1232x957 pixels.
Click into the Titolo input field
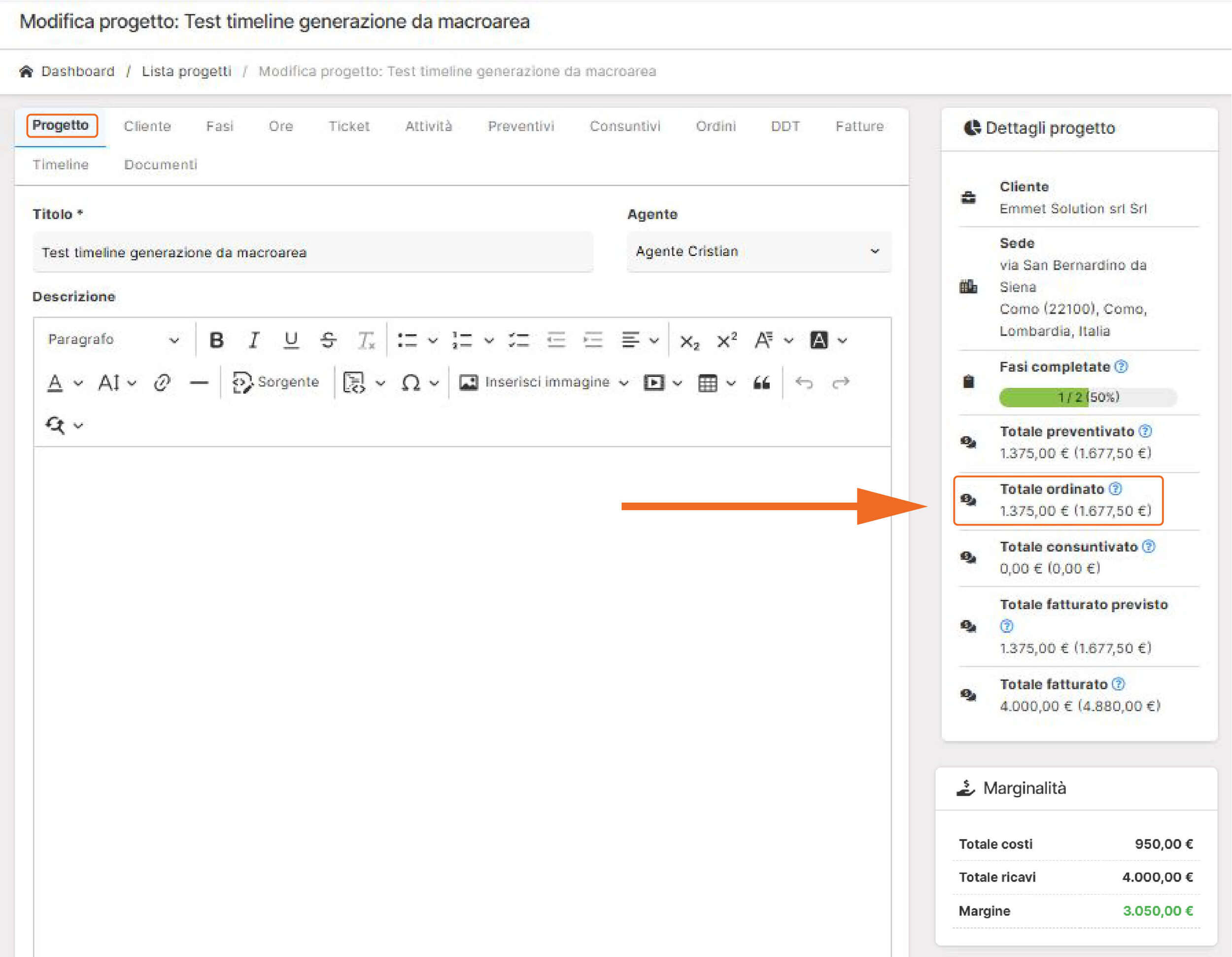[x=312, y=252]
